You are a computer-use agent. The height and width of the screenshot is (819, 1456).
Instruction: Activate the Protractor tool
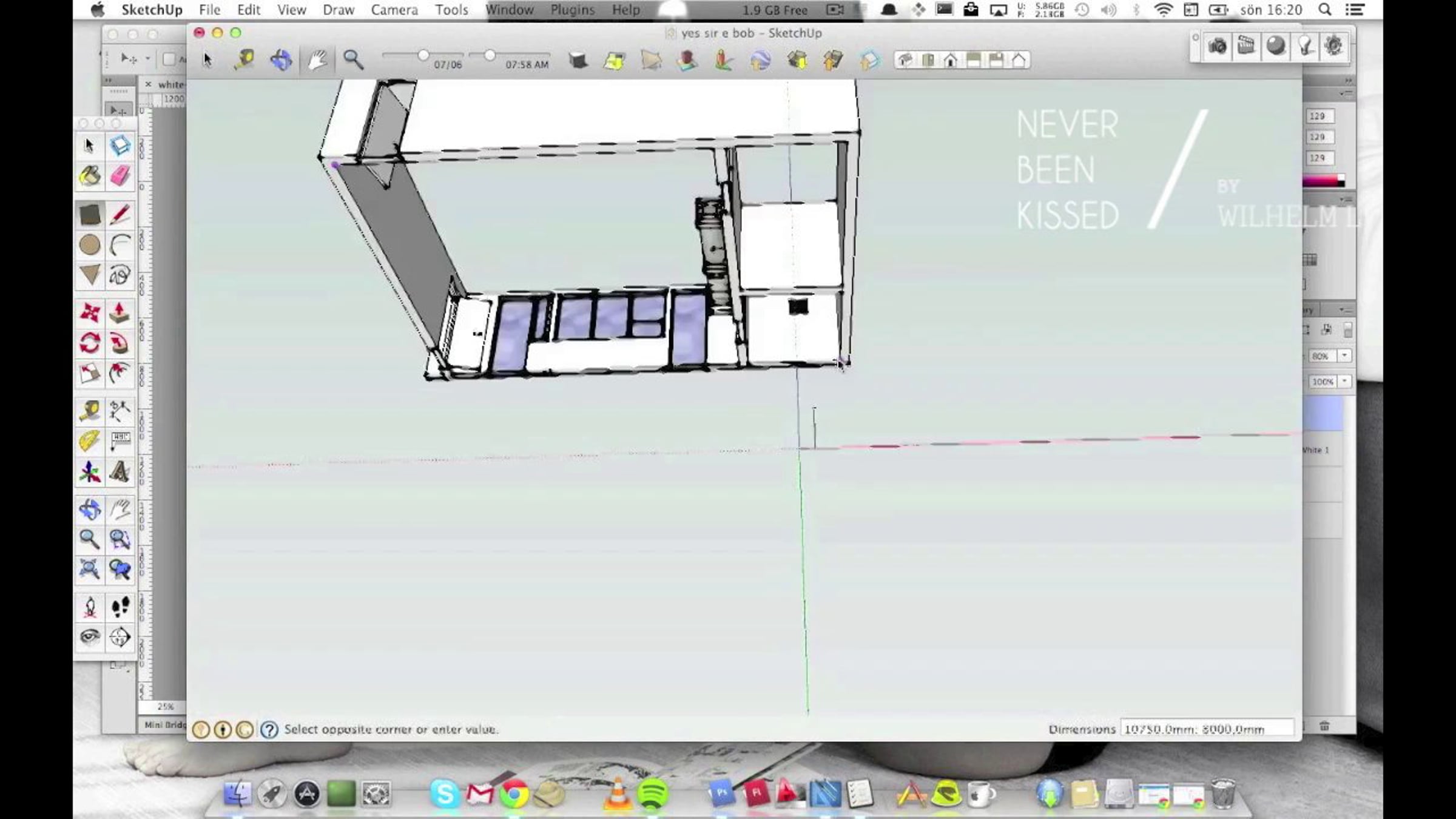(x=90, y=441)
